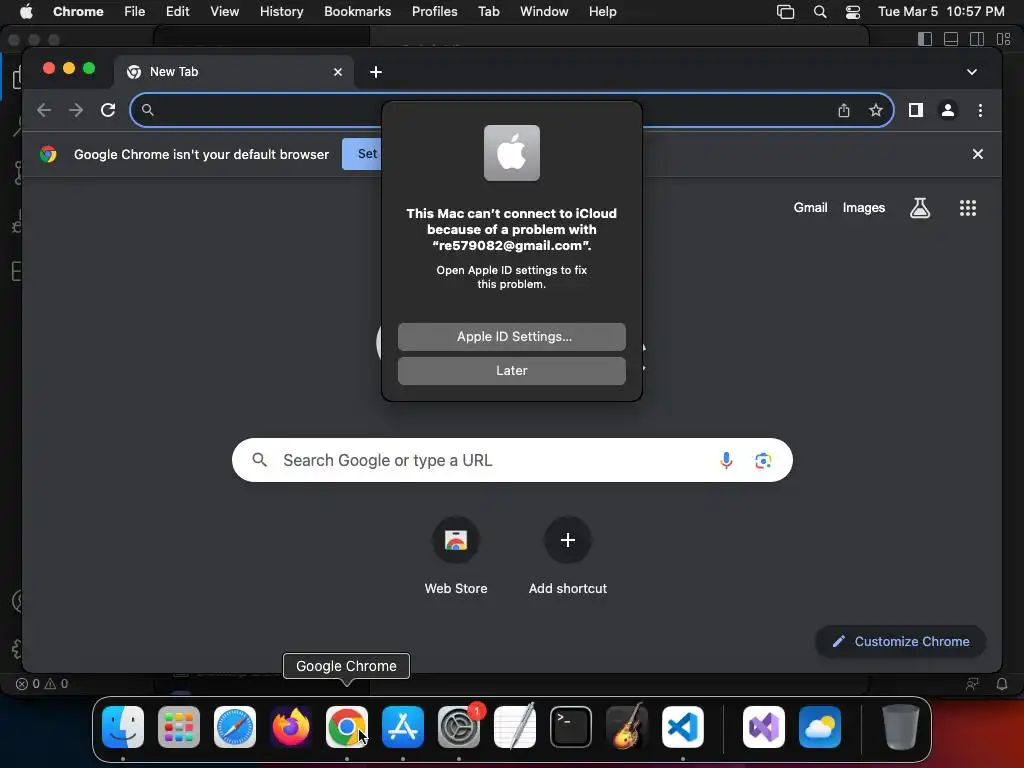Open the Profiles menu
This screenshot has height=768, width=1024.
(x=434, y=12)
